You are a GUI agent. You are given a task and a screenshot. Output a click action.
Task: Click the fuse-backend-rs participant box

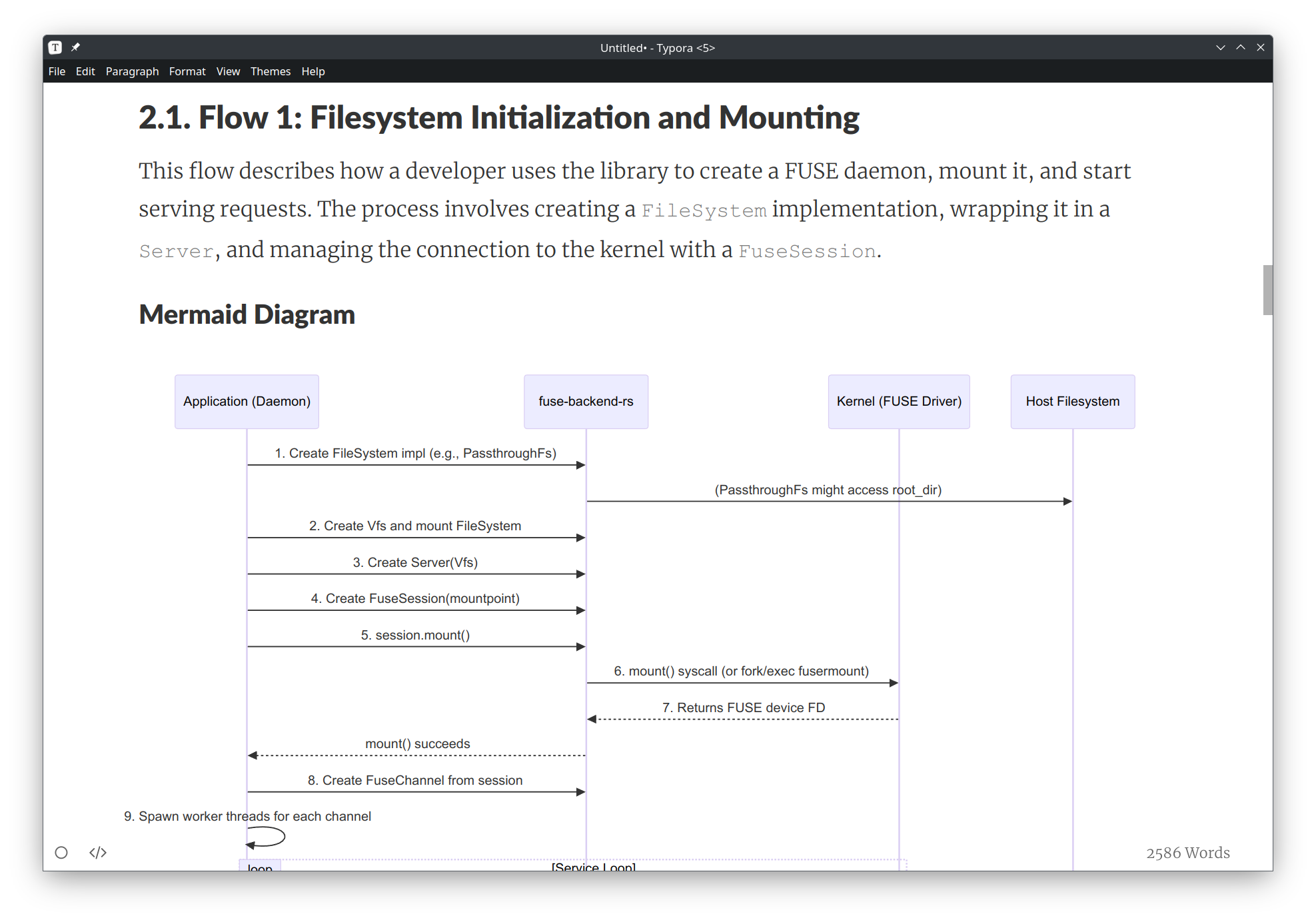[x=586, y=402]
